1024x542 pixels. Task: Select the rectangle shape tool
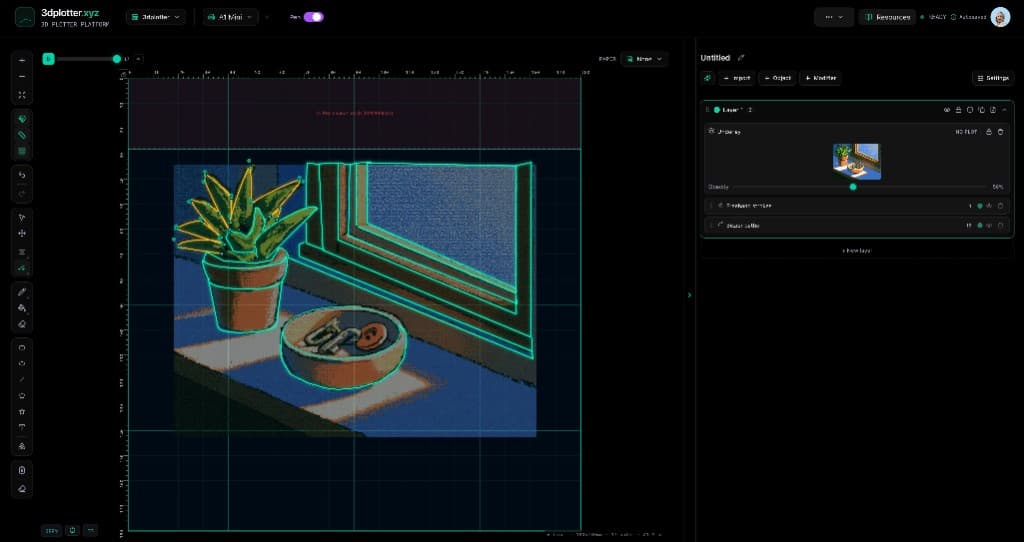pyautogui.click(x=22, y=347)
